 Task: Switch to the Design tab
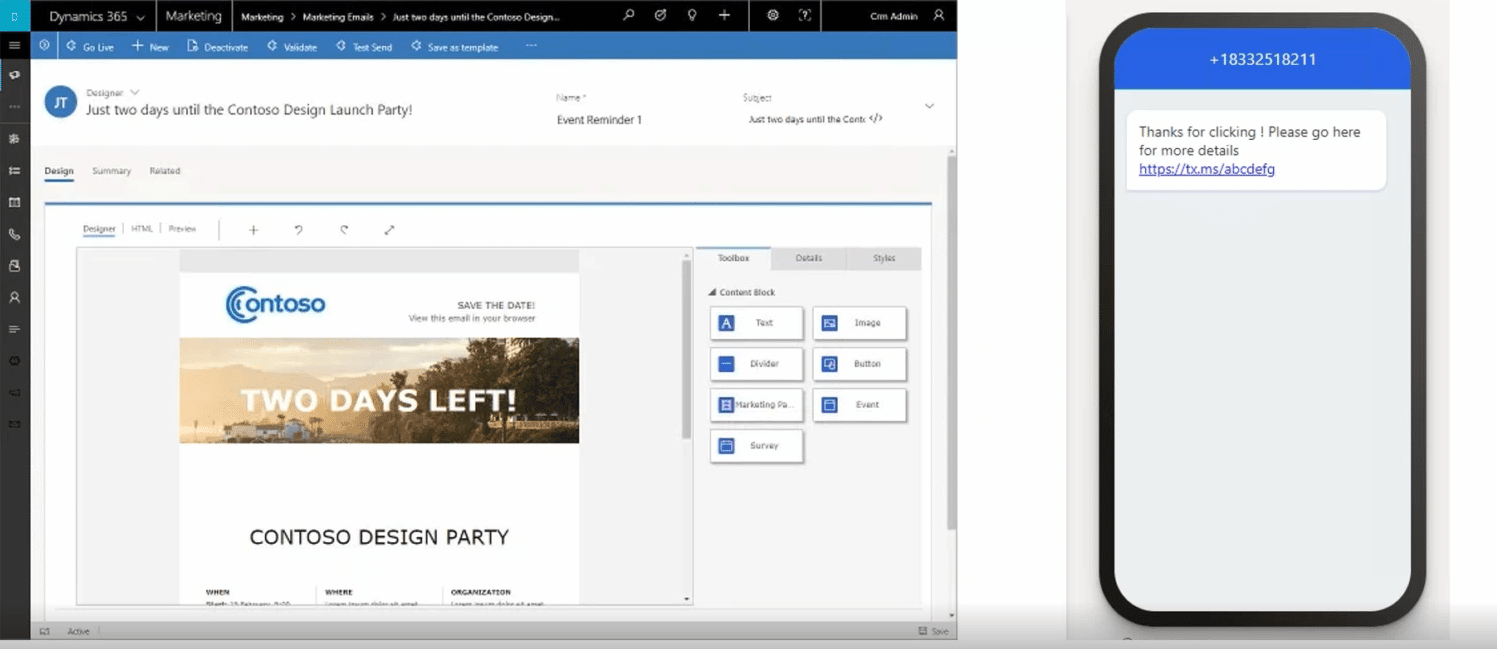point(59,171)
